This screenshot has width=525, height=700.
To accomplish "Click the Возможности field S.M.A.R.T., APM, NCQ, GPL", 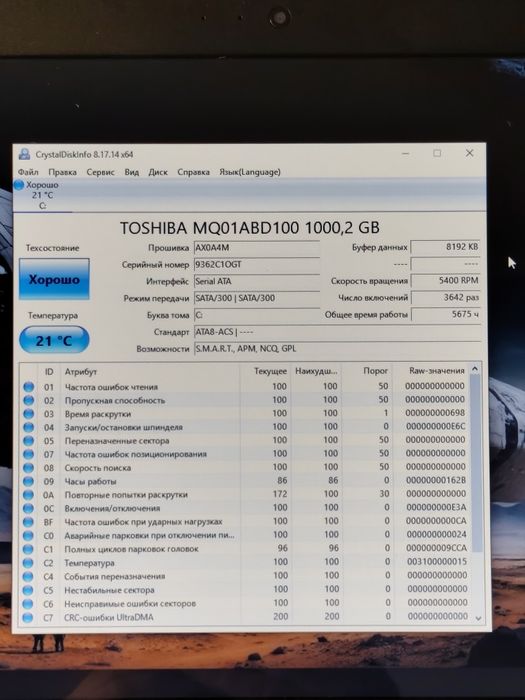I will pyautogui.click(x=337, y=349).
